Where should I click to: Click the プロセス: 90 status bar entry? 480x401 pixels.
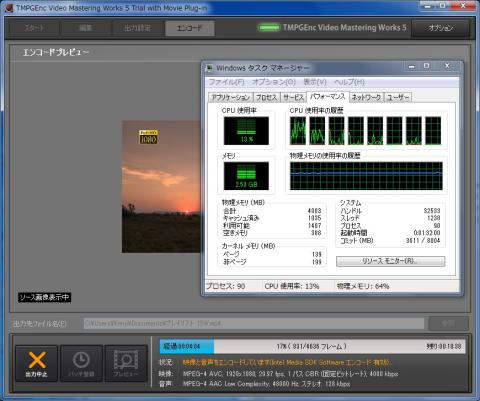[x=225, y=286]
